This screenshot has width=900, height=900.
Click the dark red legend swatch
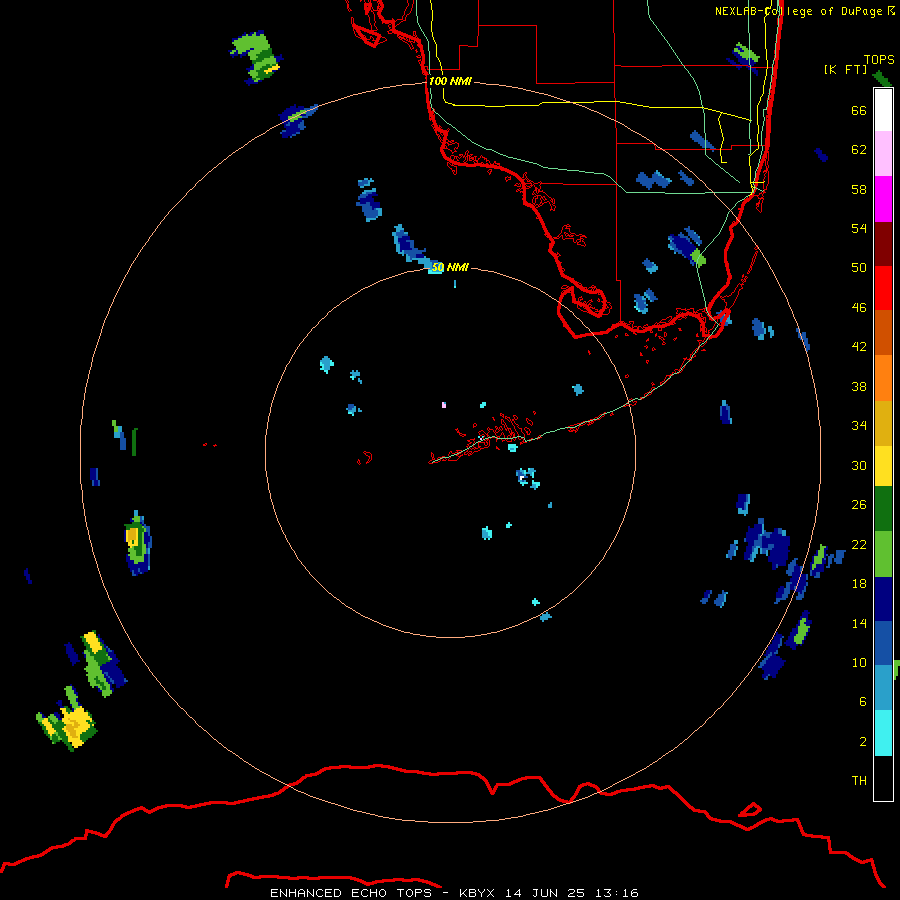click(x=883, y=243)
